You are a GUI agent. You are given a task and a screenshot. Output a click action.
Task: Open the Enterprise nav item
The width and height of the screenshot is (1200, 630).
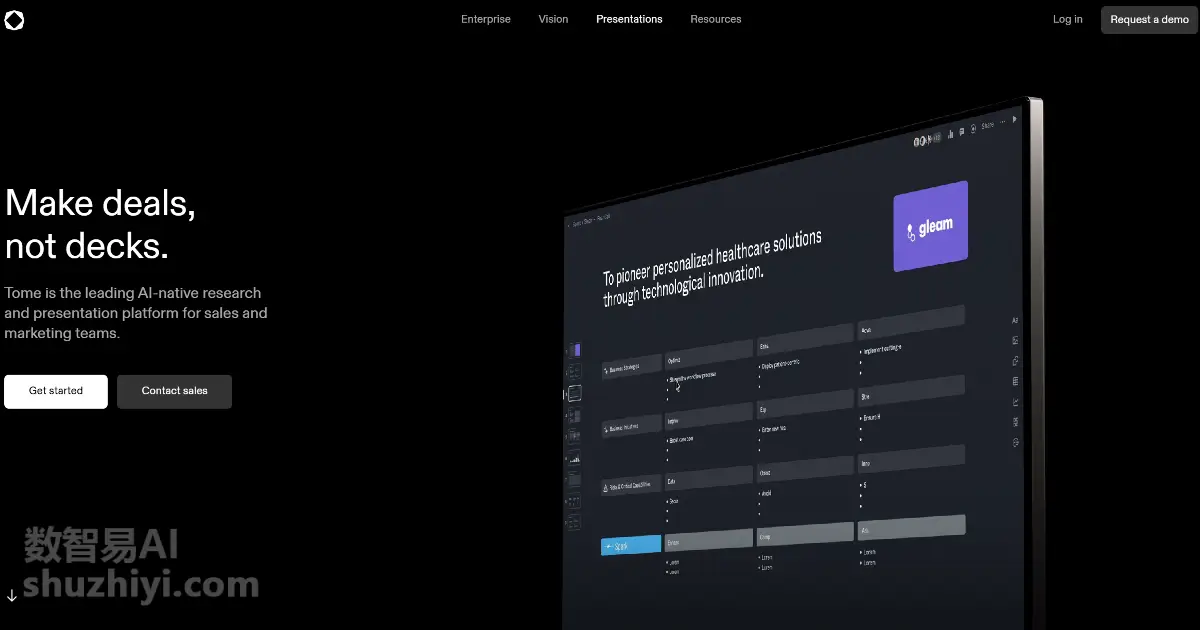coord(486,19)
